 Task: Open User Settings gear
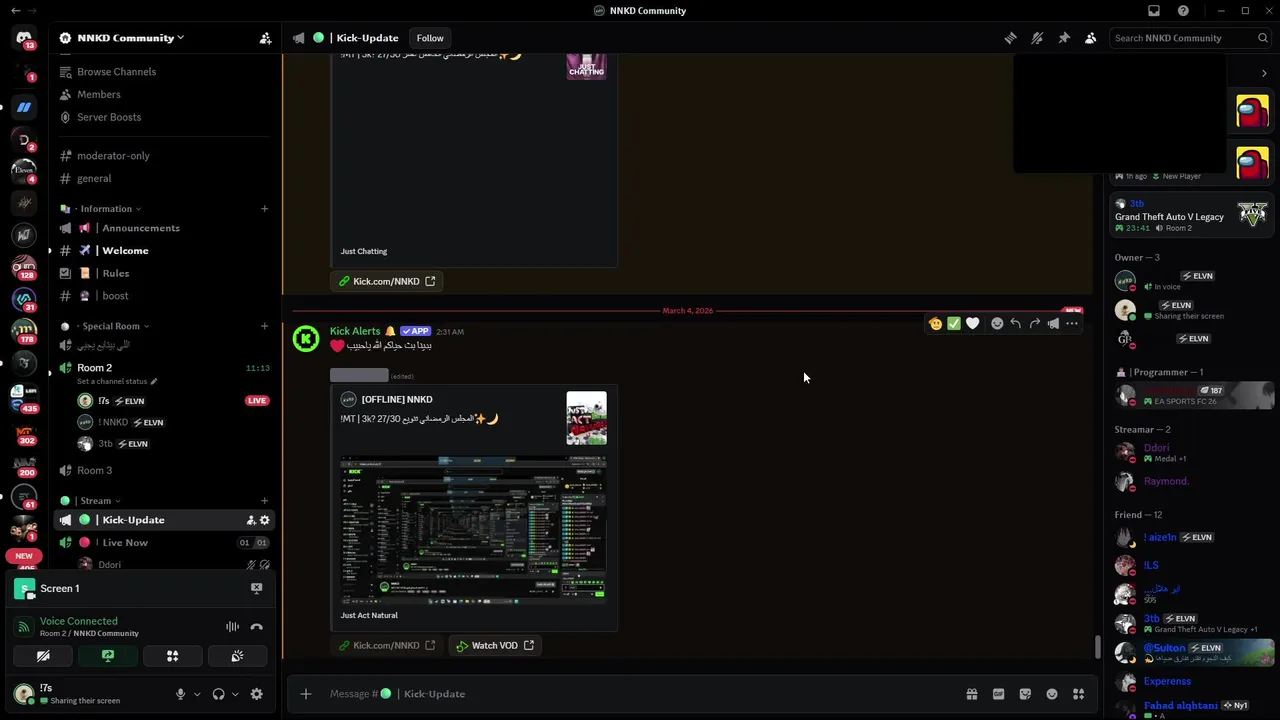[x=257, y=694]
